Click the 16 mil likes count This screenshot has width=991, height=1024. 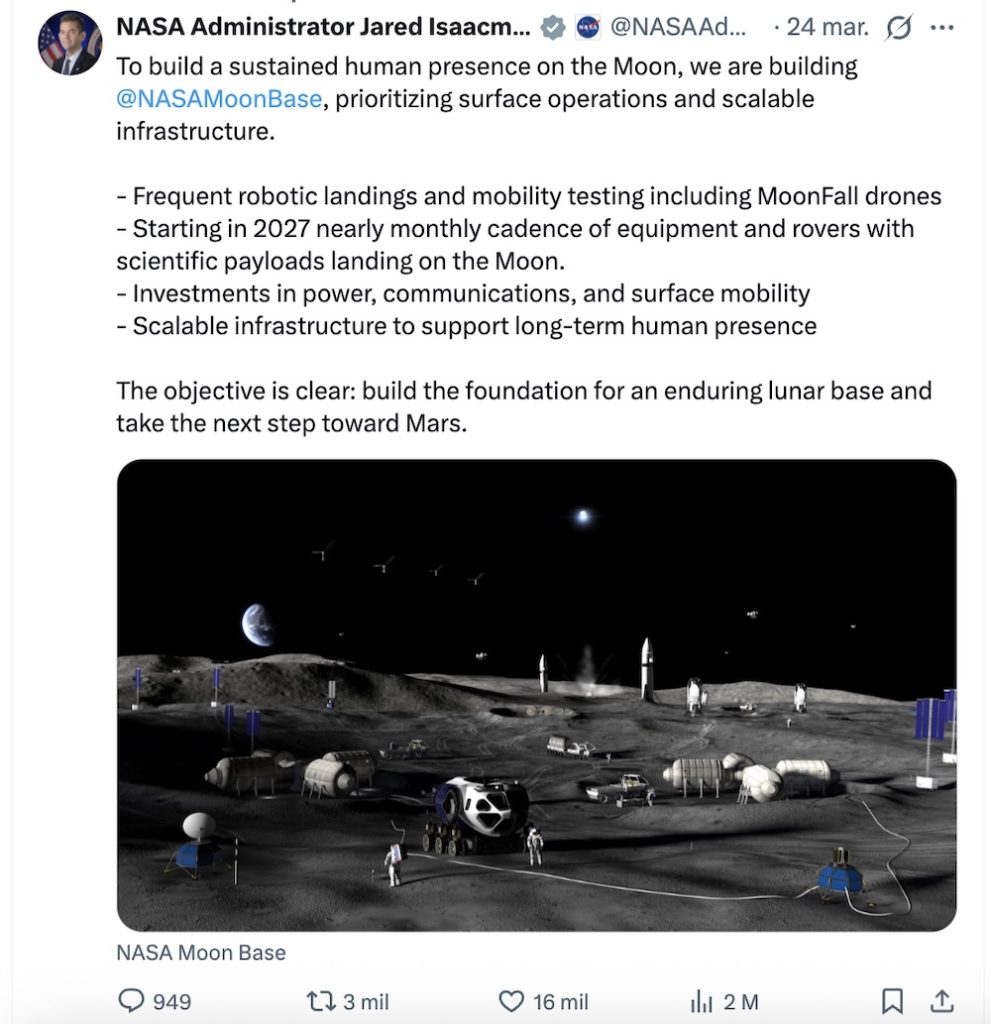[x=560, y=1000]
